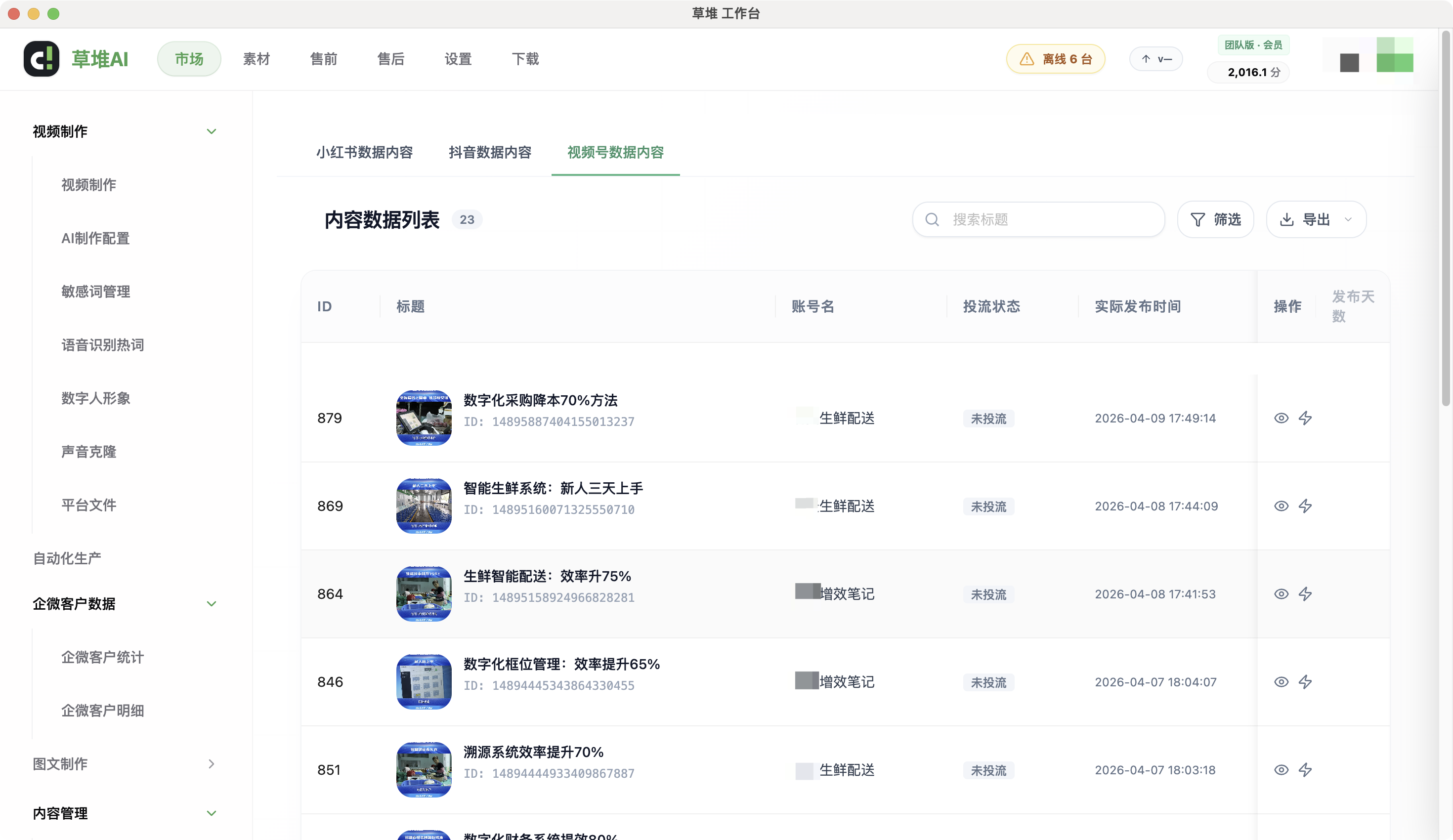Click the 发布天数 column header
This screenshot has height=840, width=1453.
1353,306
